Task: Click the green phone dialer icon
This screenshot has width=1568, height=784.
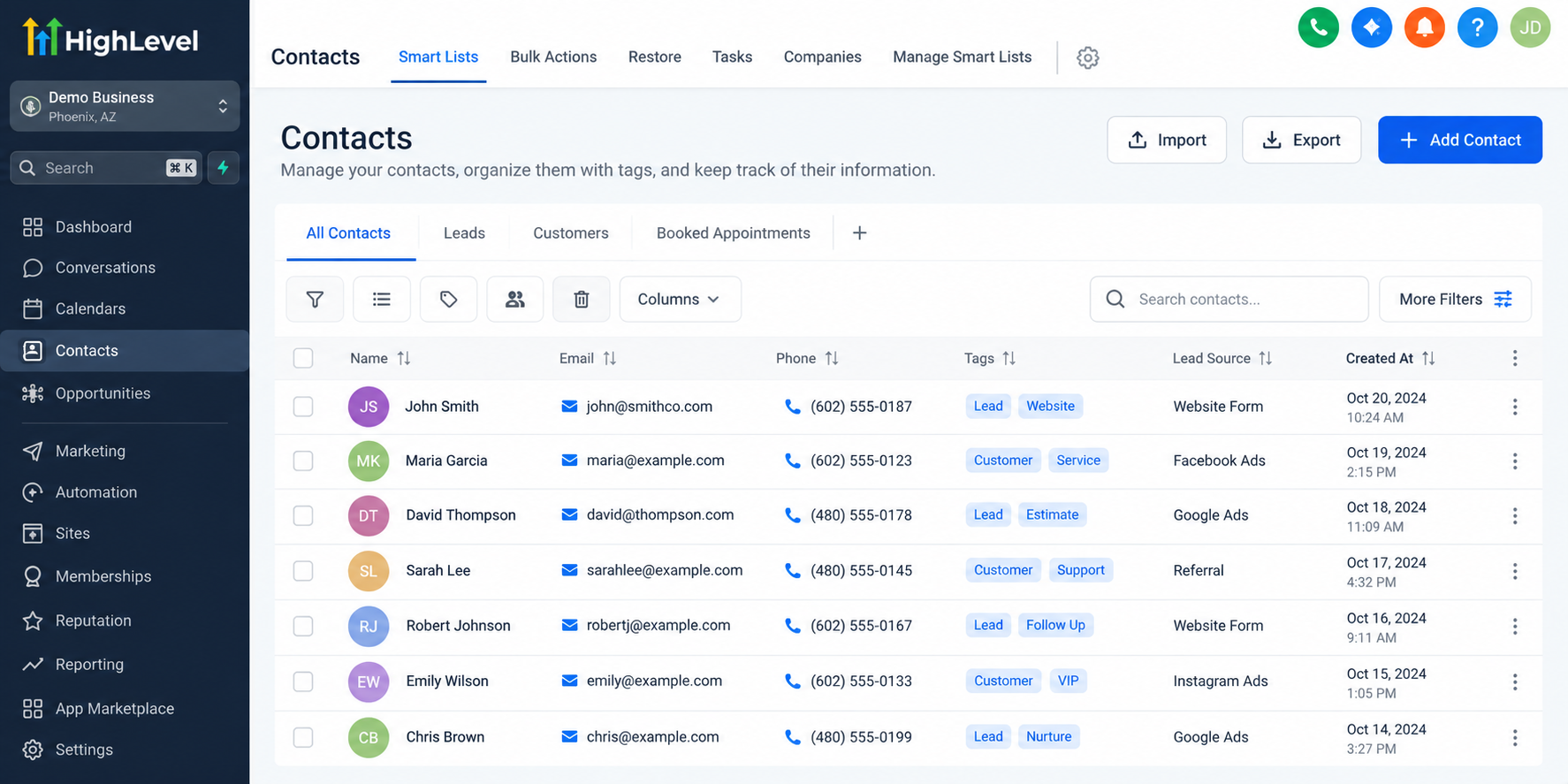Action: click(x=1318, y=27)
